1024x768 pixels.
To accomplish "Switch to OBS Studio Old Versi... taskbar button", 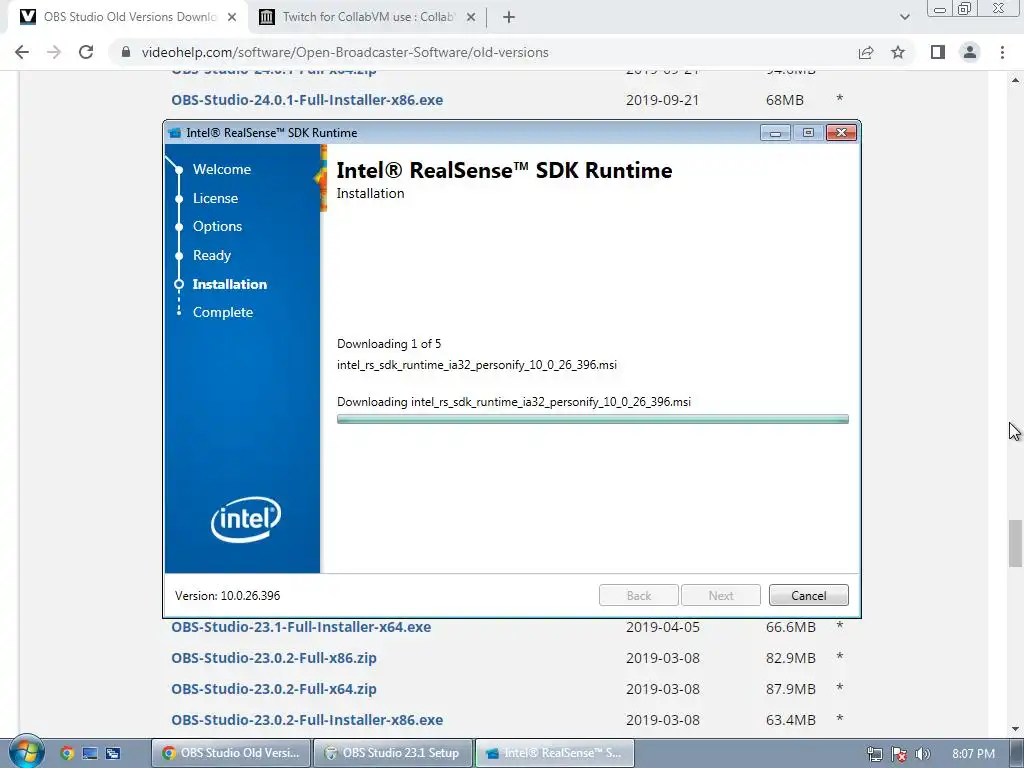I will tap(231, 753).
